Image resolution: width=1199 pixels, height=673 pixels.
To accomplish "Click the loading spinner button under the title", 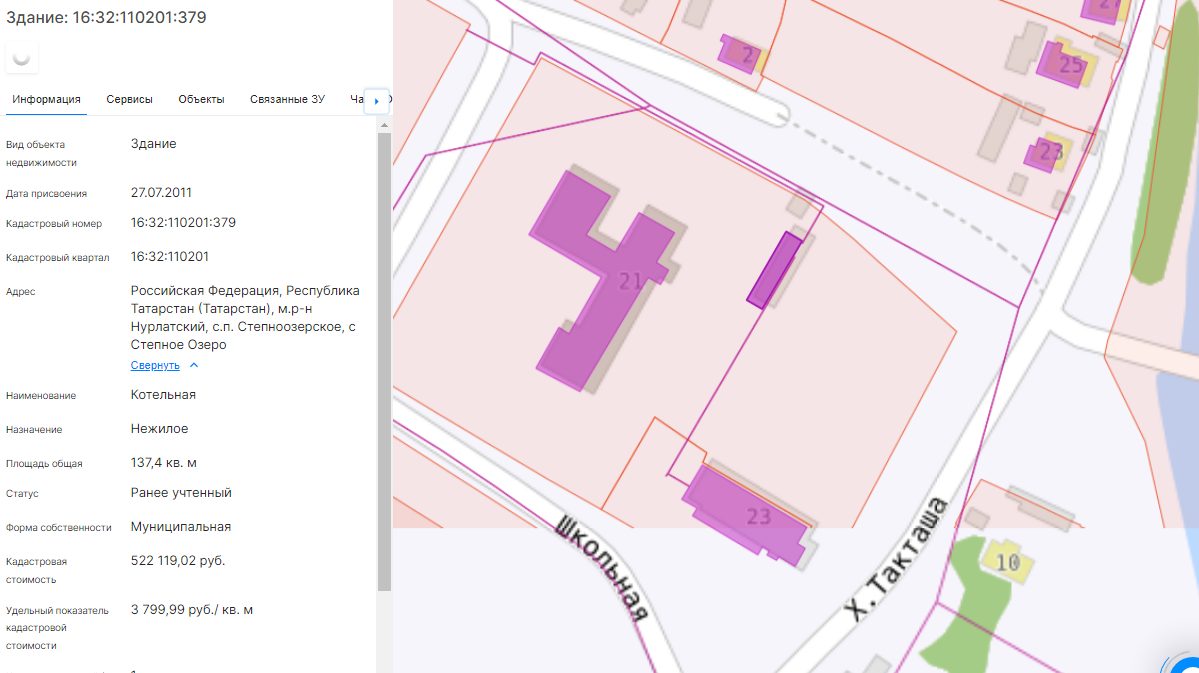I will 21,58.
